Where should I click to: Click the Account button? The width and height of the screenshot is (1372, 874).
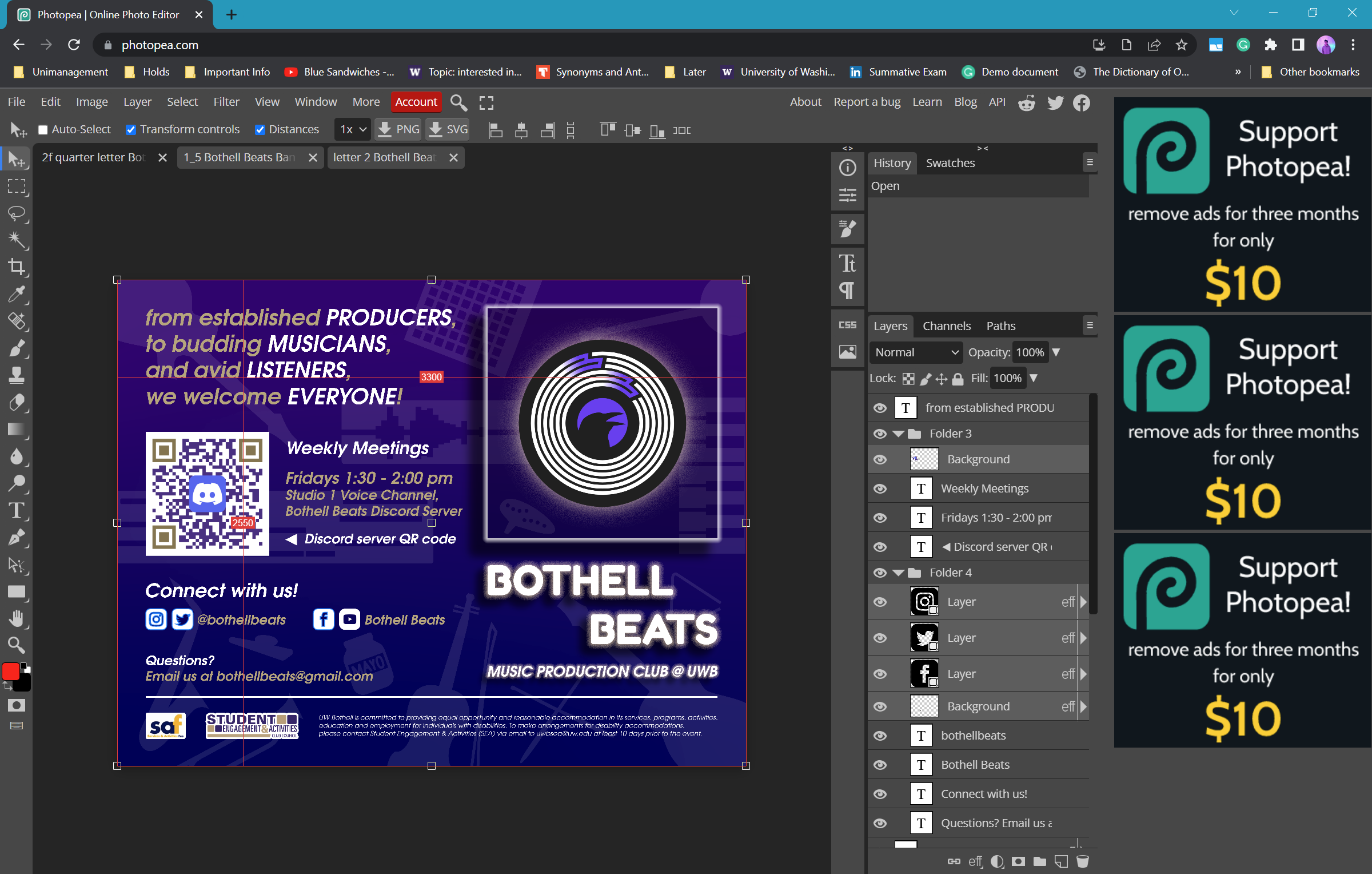pyautogui.click(x=416, y=102)
